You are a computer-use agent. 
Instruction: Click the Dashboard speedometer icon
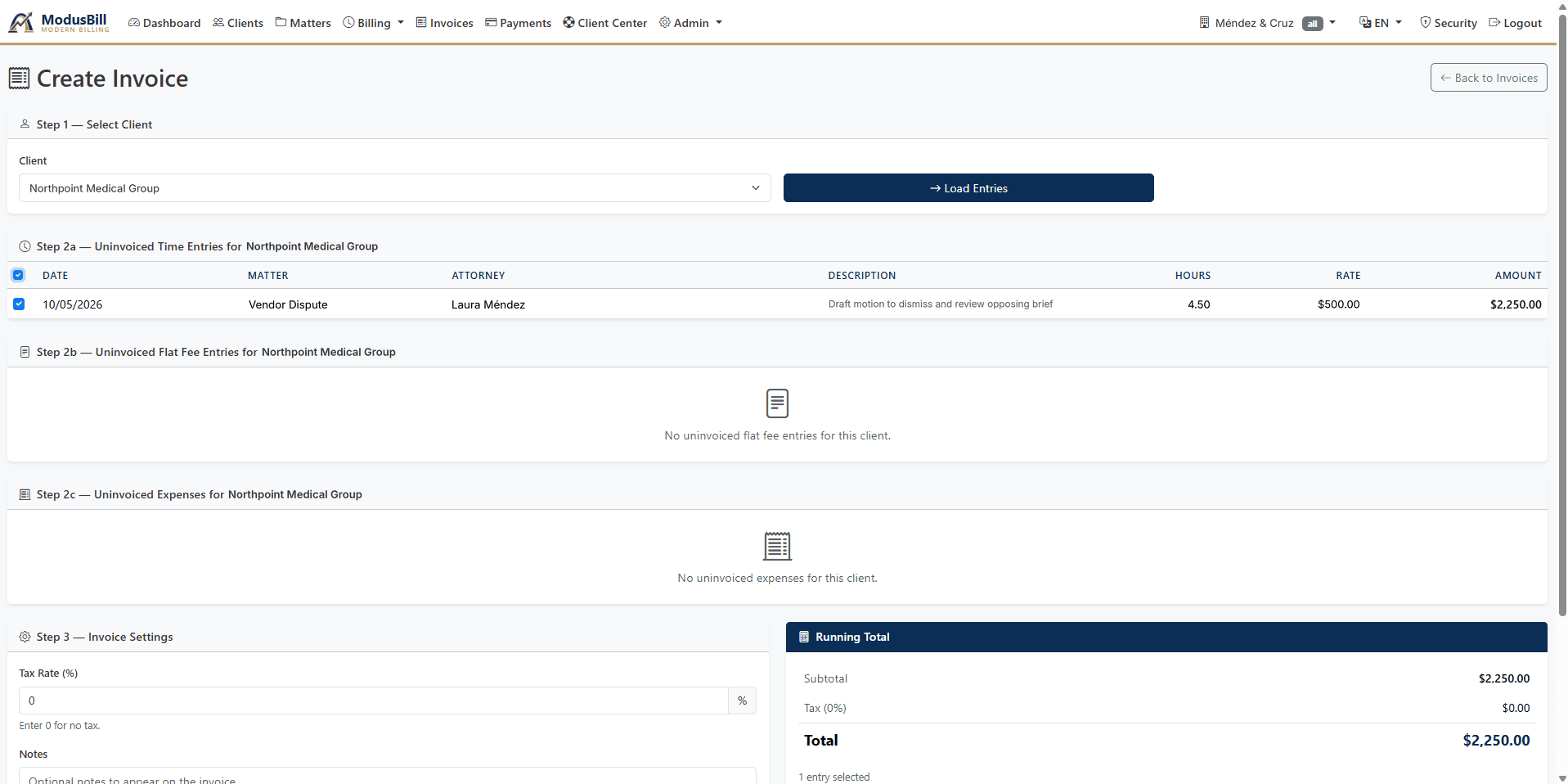(134, 23)
